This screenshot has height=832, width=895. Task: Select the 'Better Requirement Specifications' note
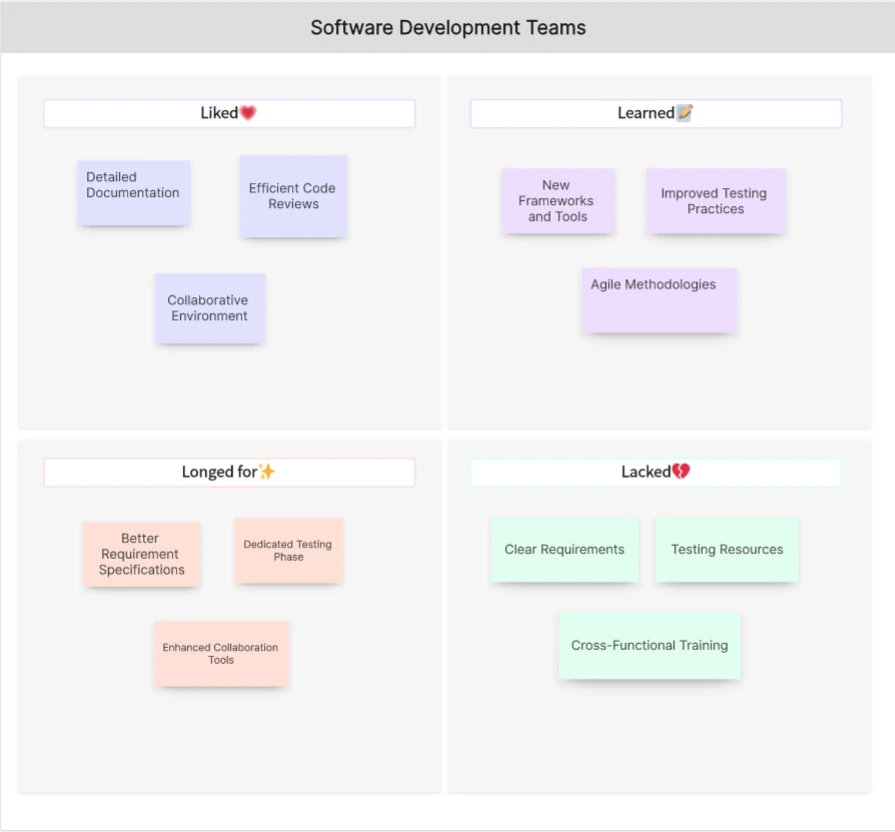coord(142,554)
